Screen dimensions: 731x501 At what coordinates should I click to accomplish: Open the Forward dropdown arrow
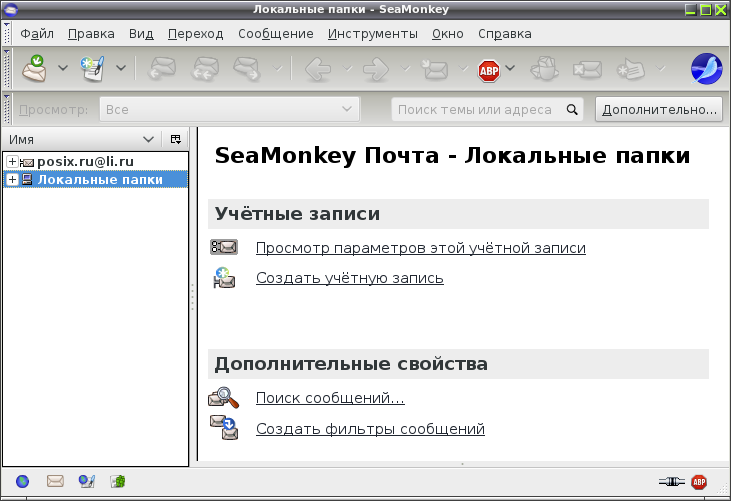click(277, 69)
